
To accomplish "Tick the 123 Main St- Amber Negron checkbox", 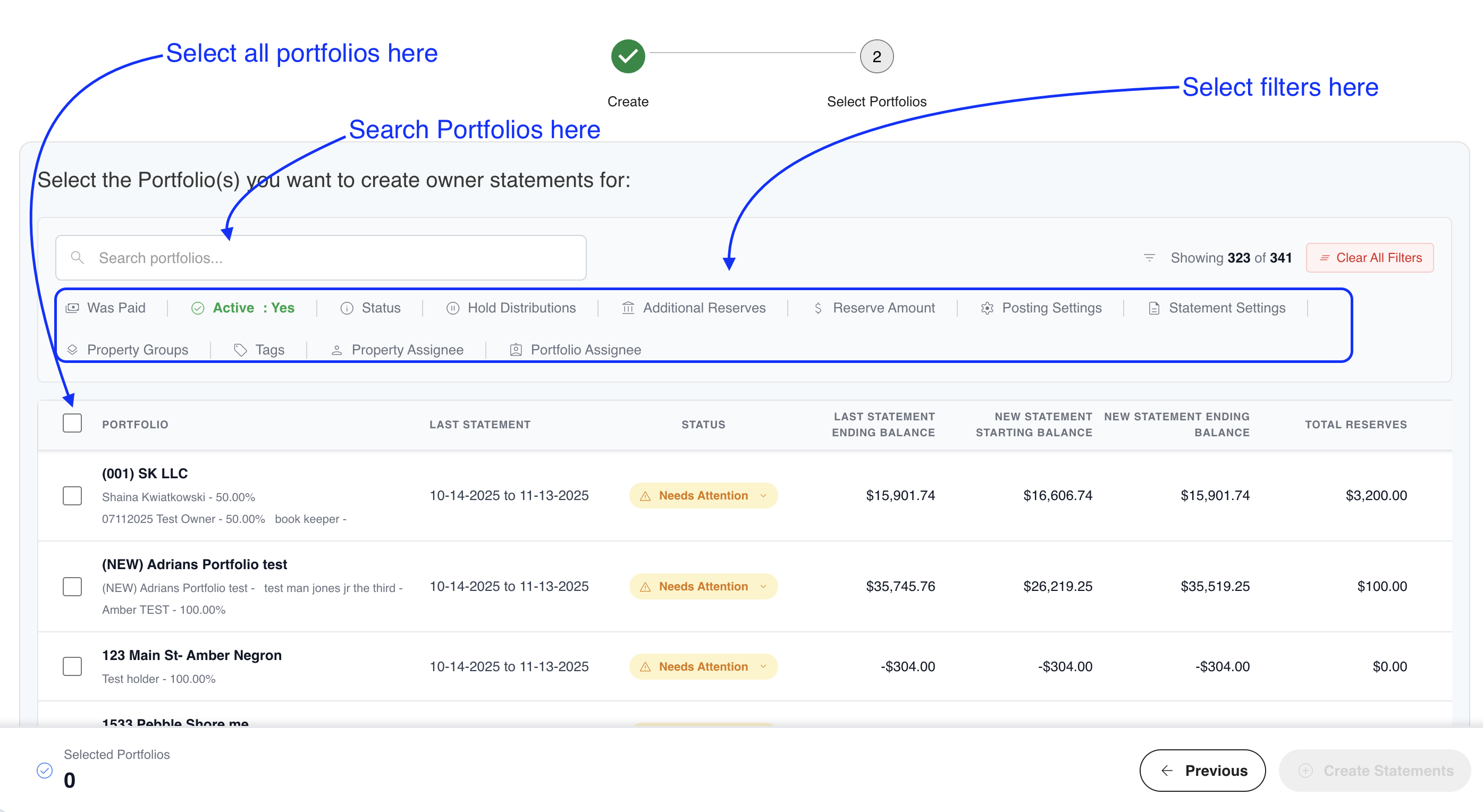I will [72, 666].
